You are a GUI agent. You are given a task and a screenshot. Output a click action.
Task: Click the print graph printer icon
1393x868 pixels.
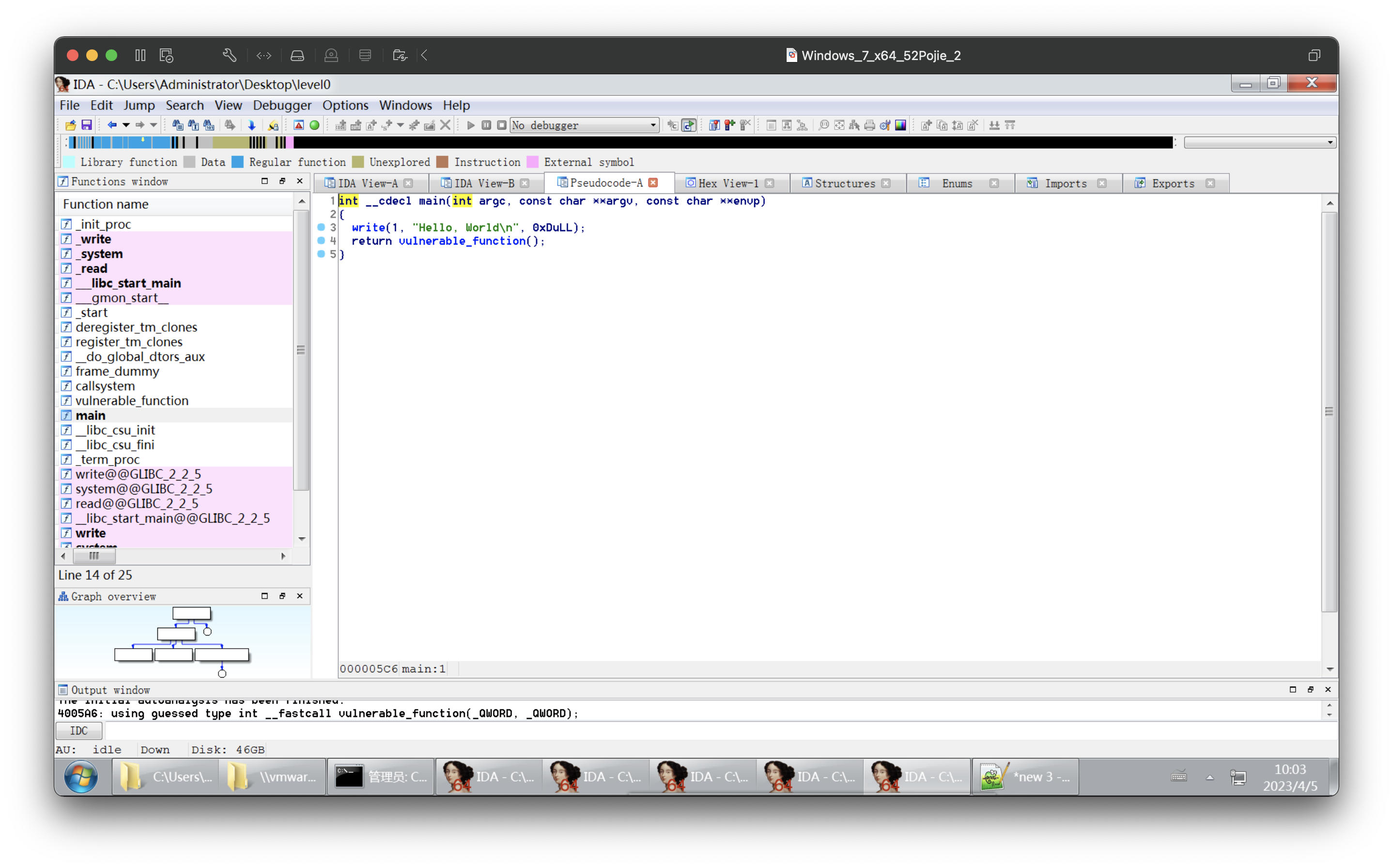[x=869, y=125]
